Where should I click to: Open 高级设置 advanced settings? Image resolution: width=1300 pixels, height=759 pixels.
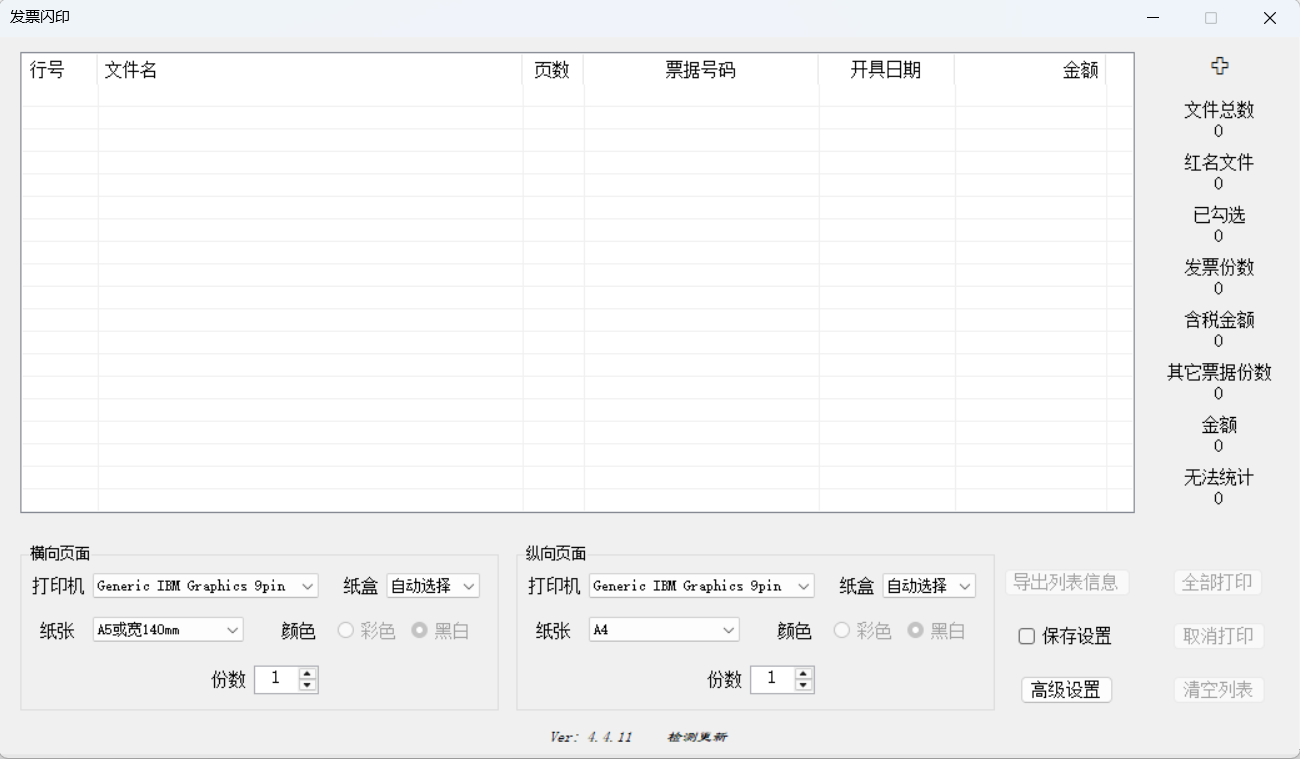coord(1066,690)
